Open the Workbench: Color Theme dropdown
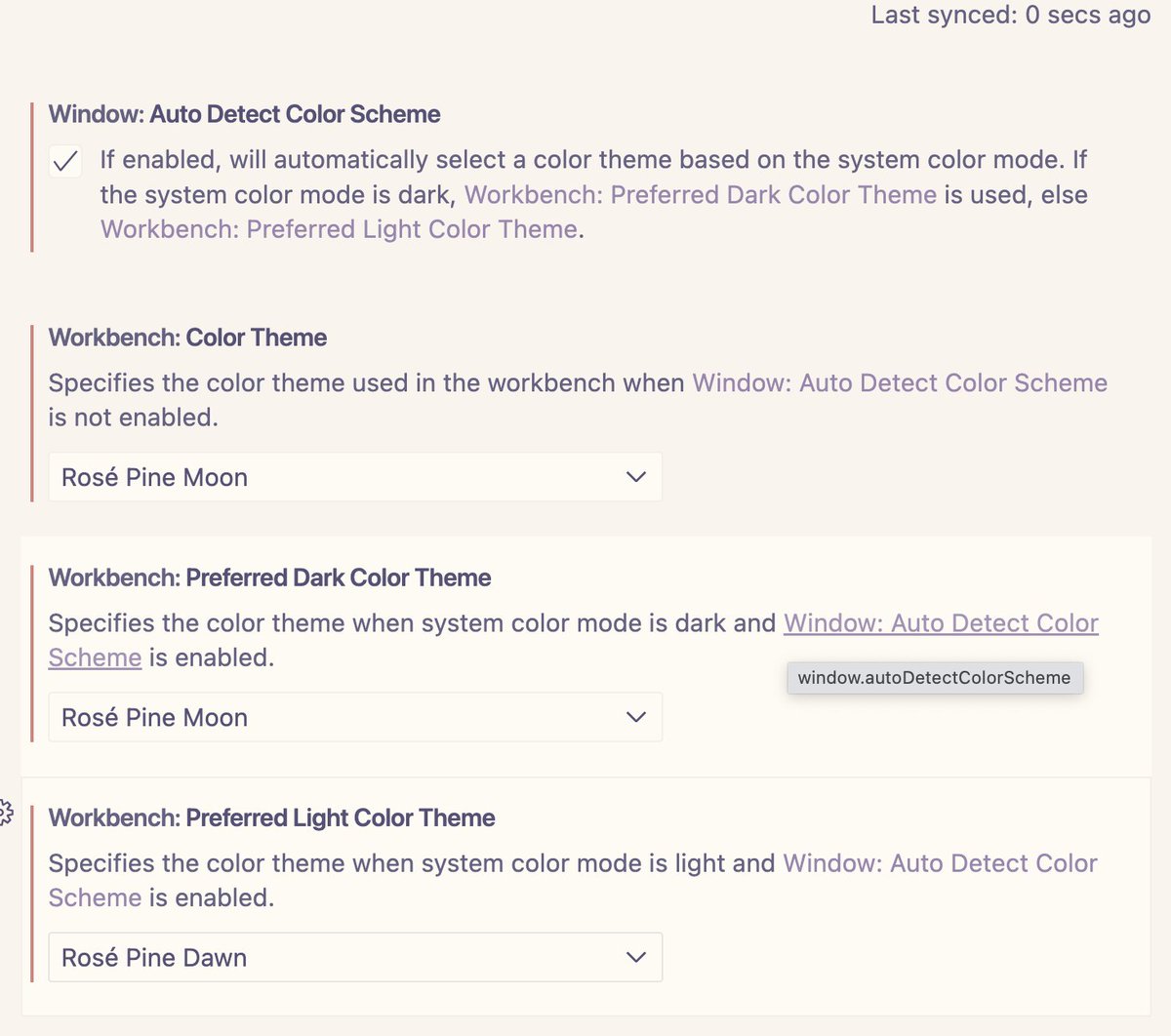This screenshot has width=1171, height=1036. click(x=355, y=477)
